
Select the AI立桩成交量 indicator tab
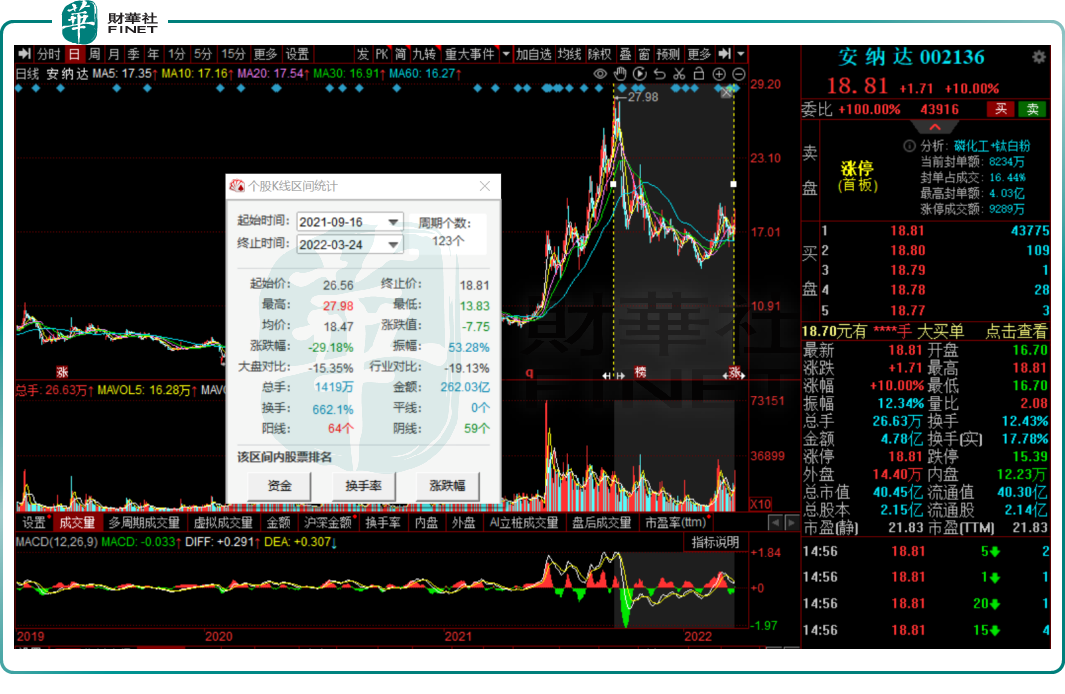(x=524, y=522)
